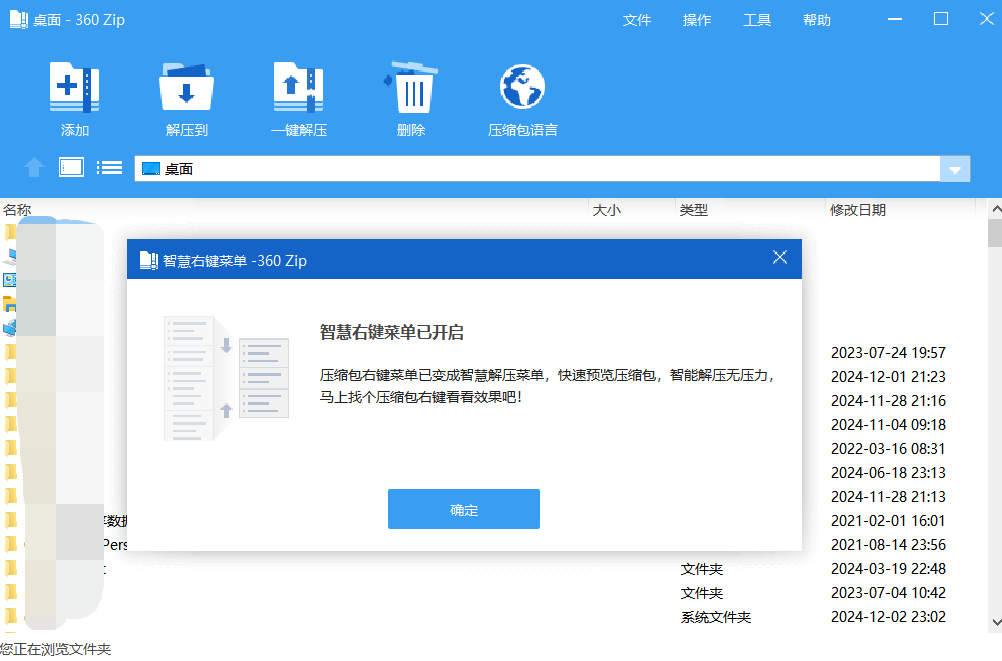Click the 360 Zip logo in dialog title
1002x661 pixels.
coord(148,260)
